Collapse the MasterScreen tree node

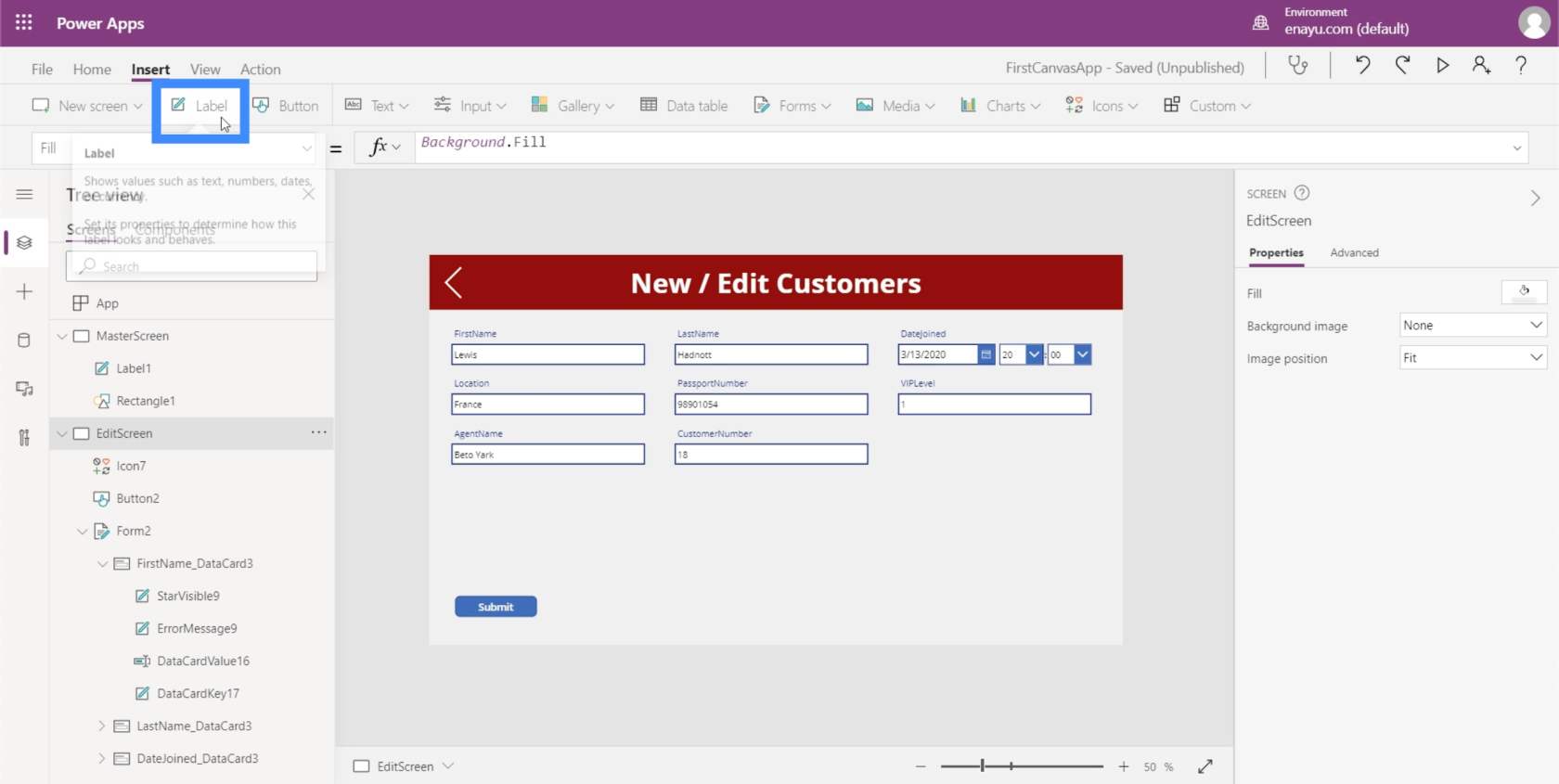pos(62,336)
